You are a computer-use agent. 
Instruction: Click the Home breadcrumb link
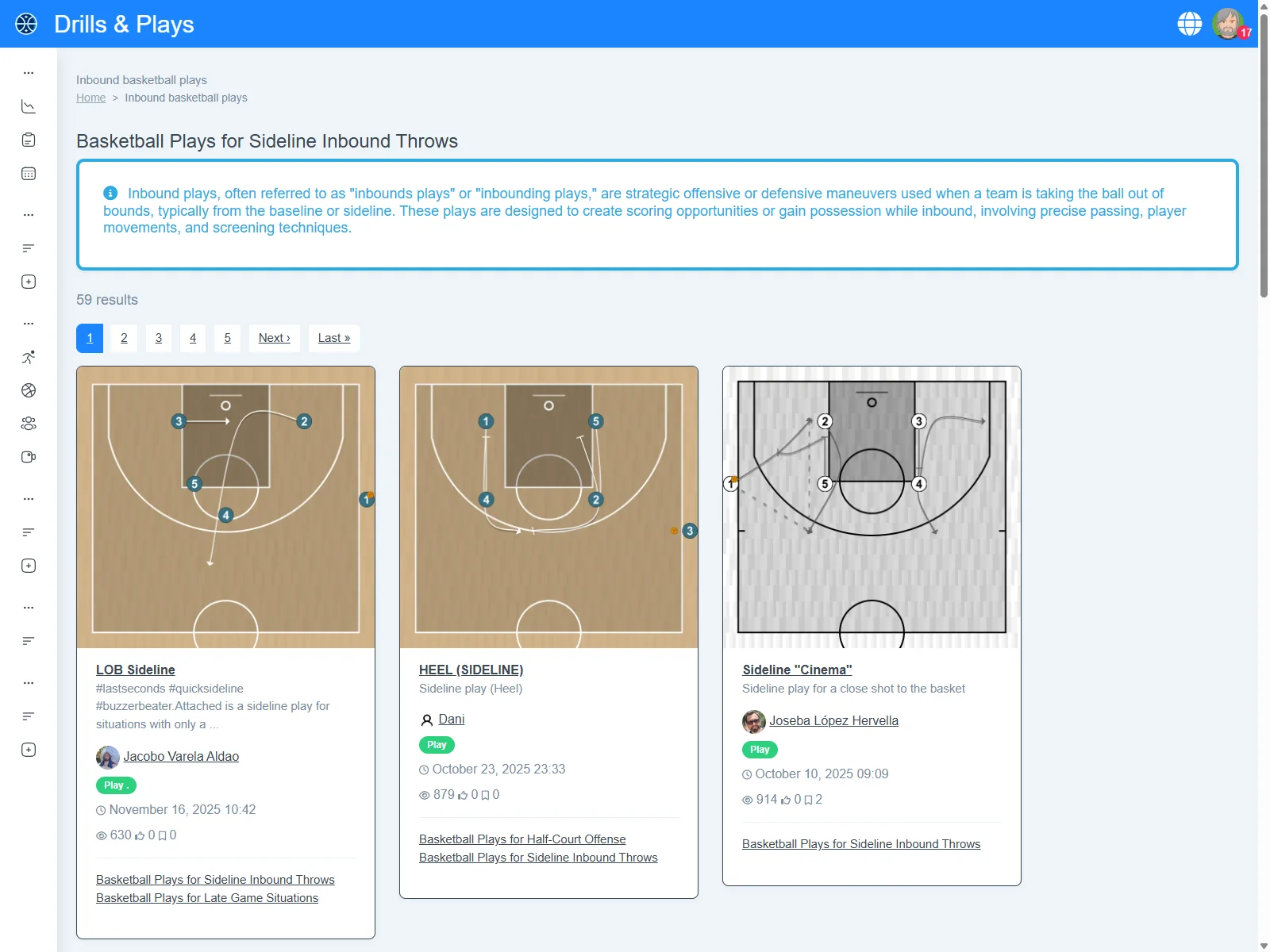[x=90, y=98]
